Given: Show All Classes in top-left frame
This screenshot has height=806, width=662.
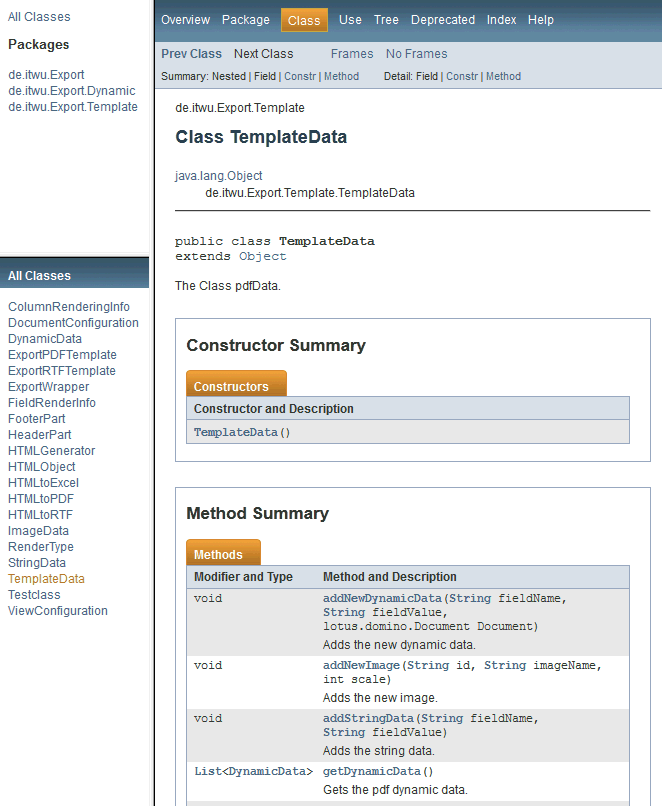Looking at the screenshot, I should point(39,17).
